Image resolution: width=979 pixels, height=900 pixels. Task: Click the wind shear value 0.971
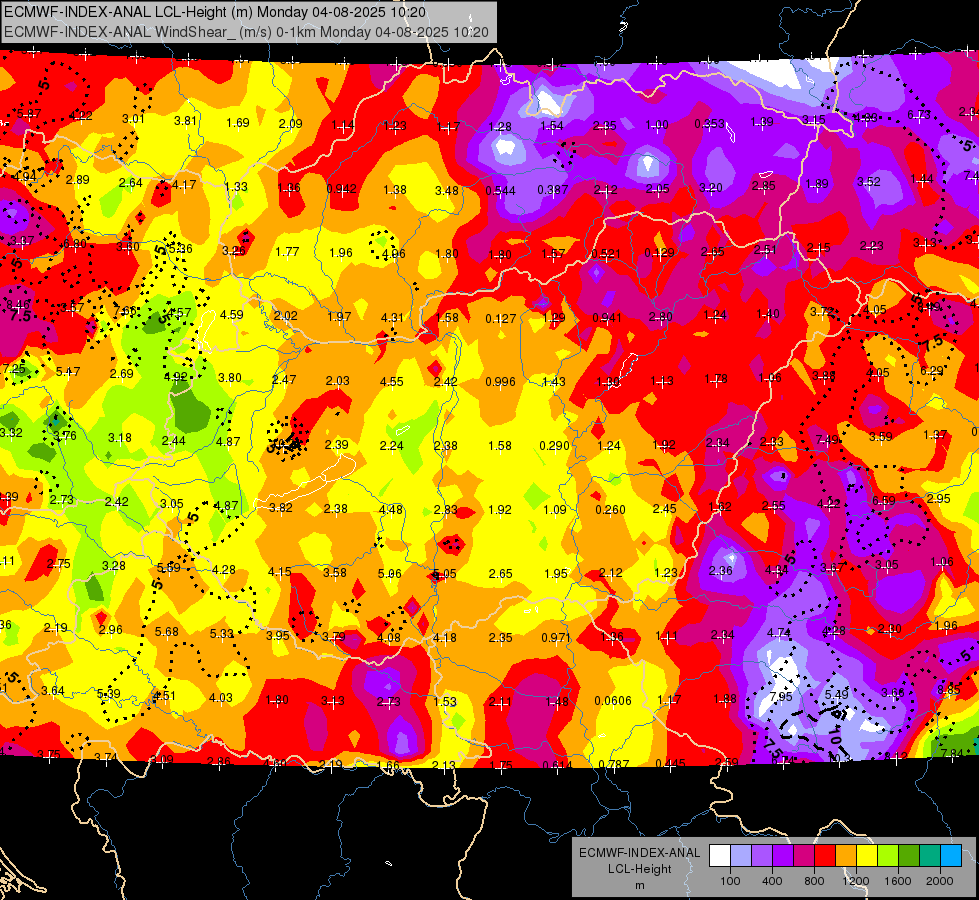coord(556,638)
